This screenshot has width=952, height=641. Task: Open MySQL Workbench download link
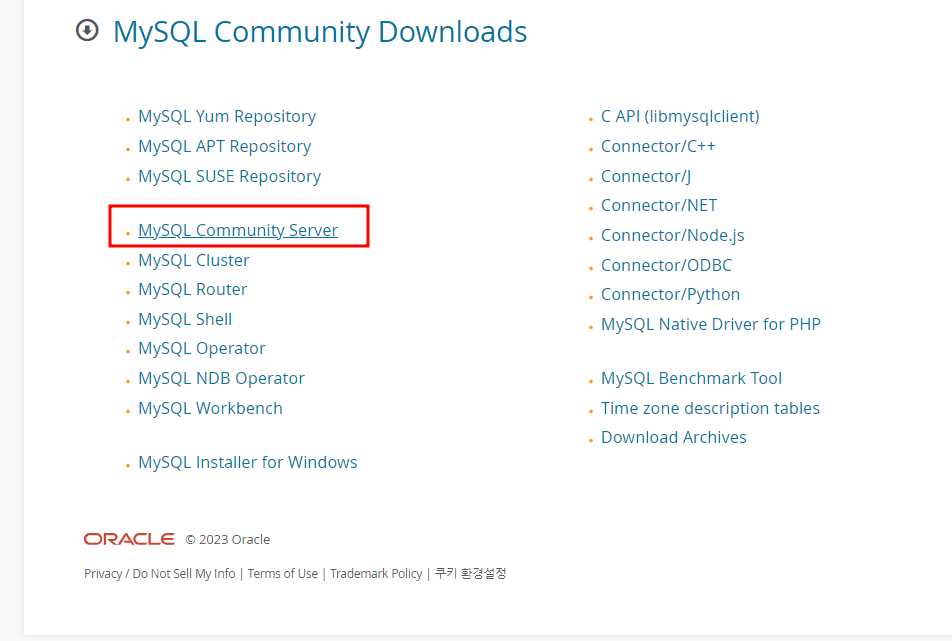[x=211, y=408]
